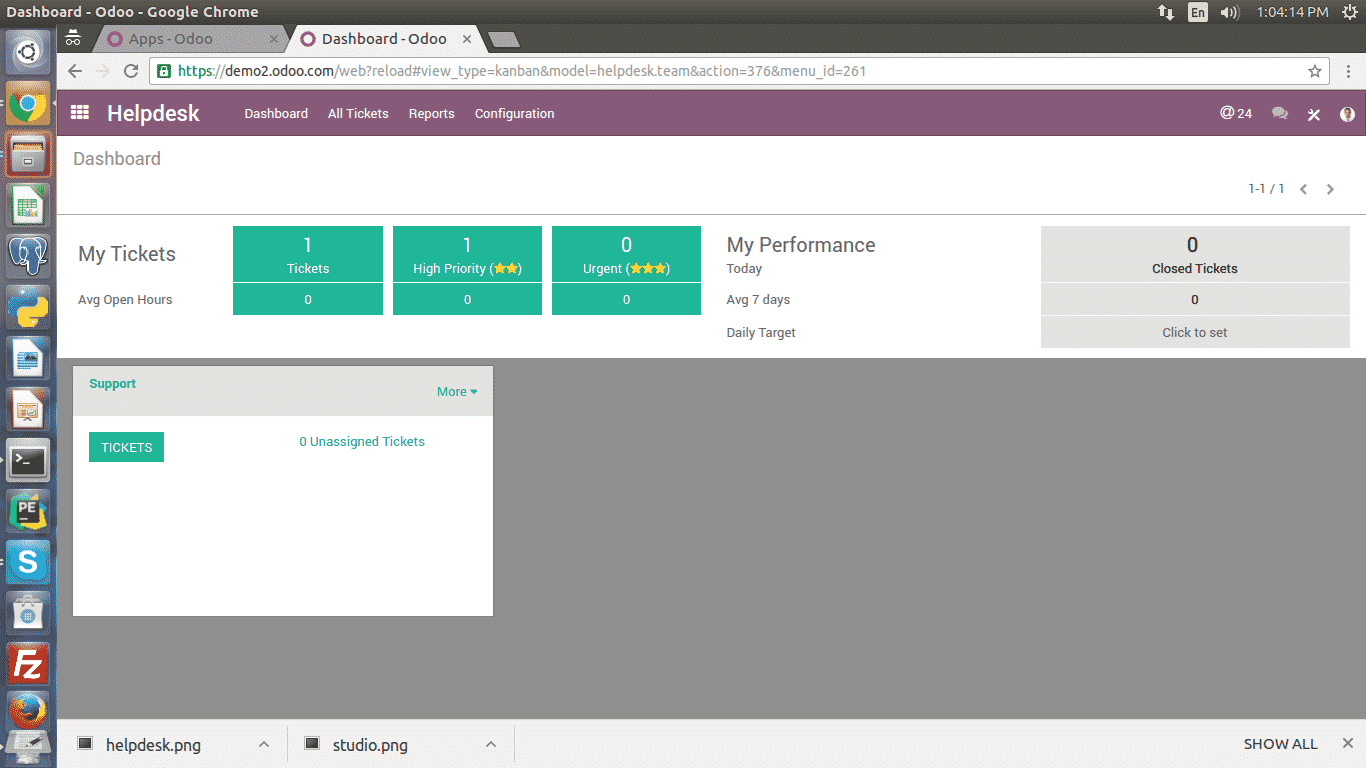The height and width of the screenshot is (768, 1366).
Task: Go to previous page of records
Action: (1304, 189)
